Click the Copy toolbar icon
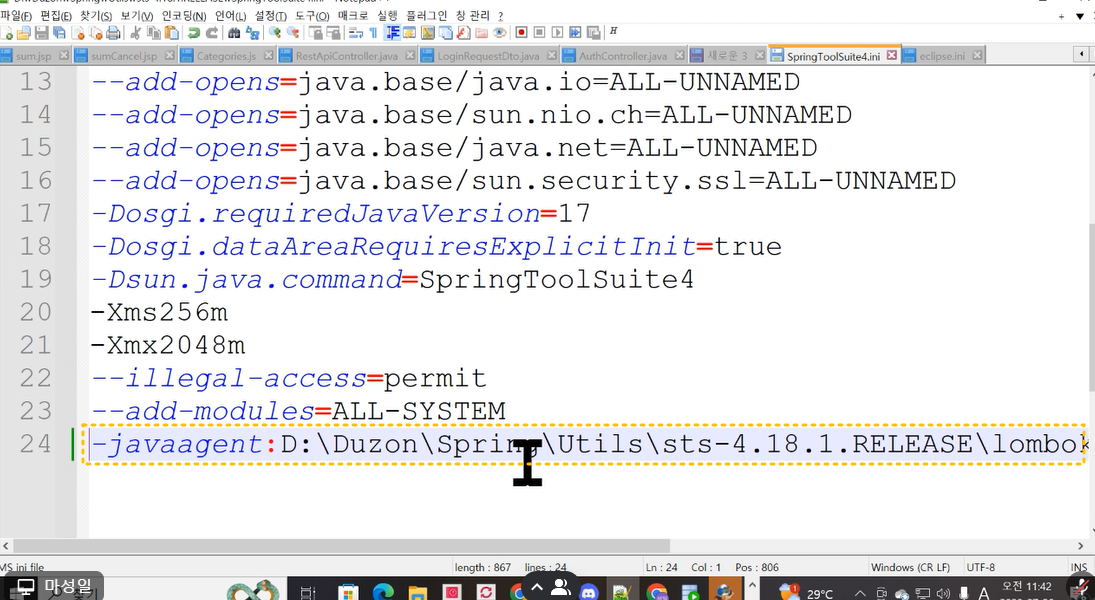1095x600 pixels. (154, 33)
